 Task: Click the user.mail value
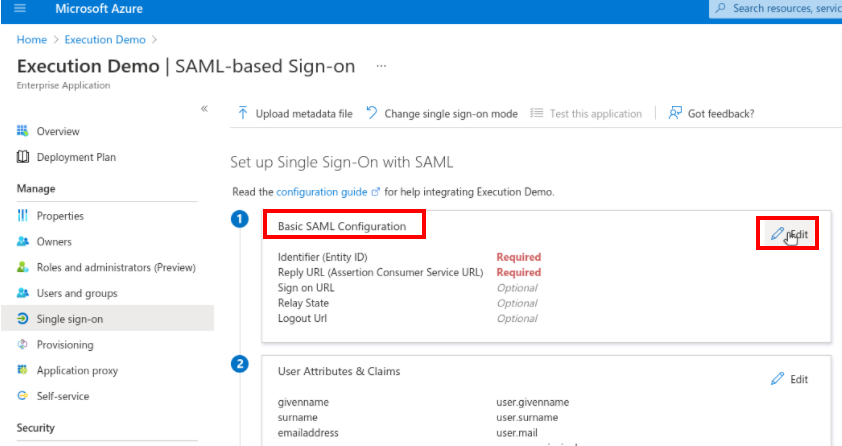click(517, 433)
